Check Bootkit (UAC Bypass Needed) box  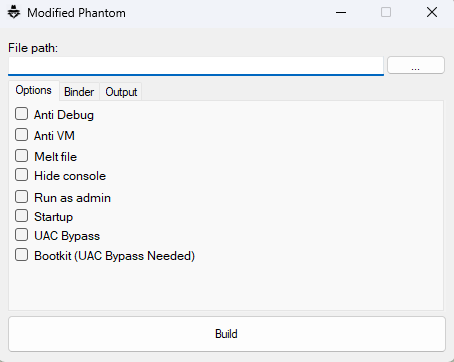click(x=21, y=255)
